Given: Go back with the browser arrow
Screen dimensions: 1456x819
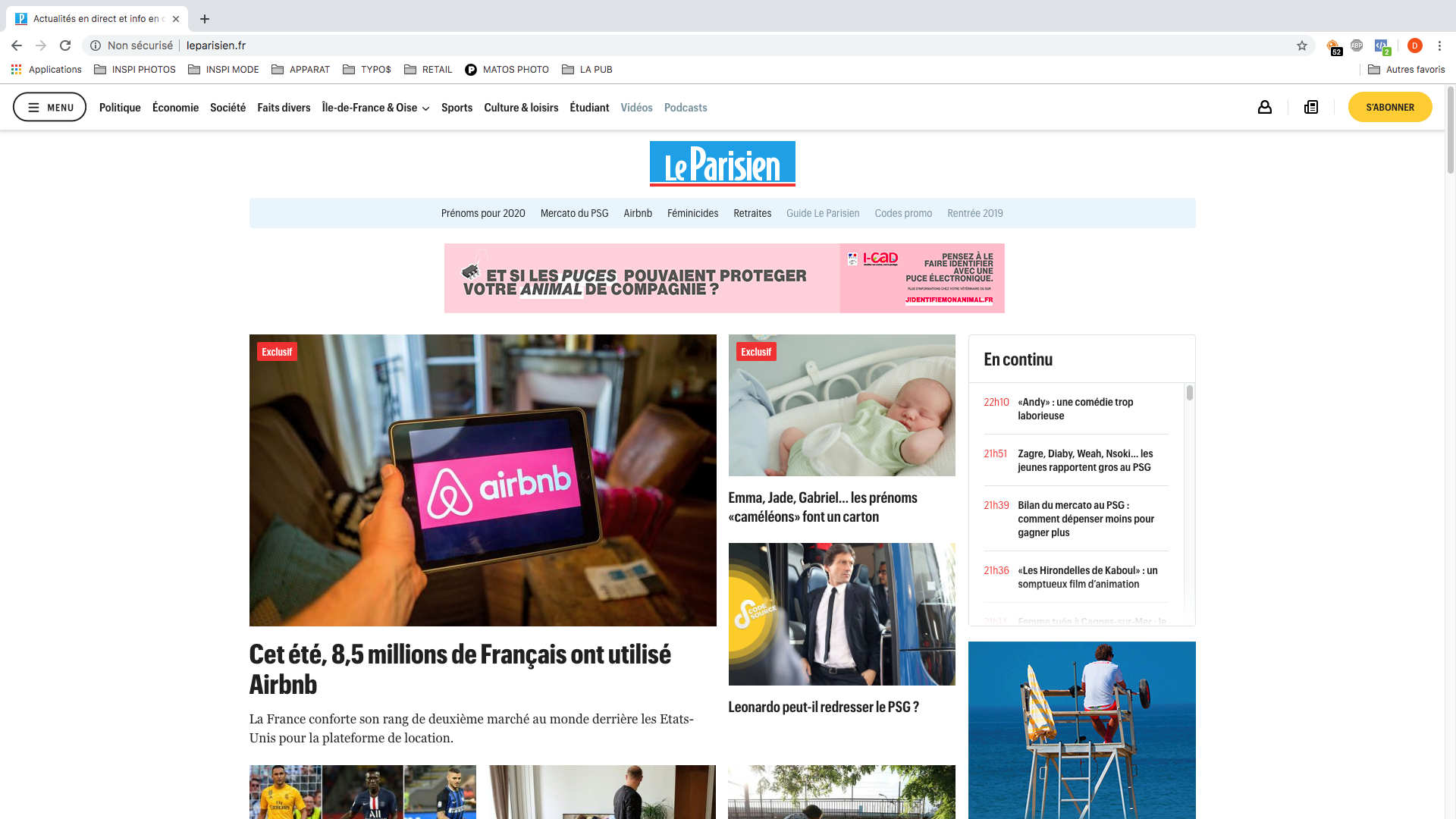Looking at the screenshot, I should (x=17, y=45).
